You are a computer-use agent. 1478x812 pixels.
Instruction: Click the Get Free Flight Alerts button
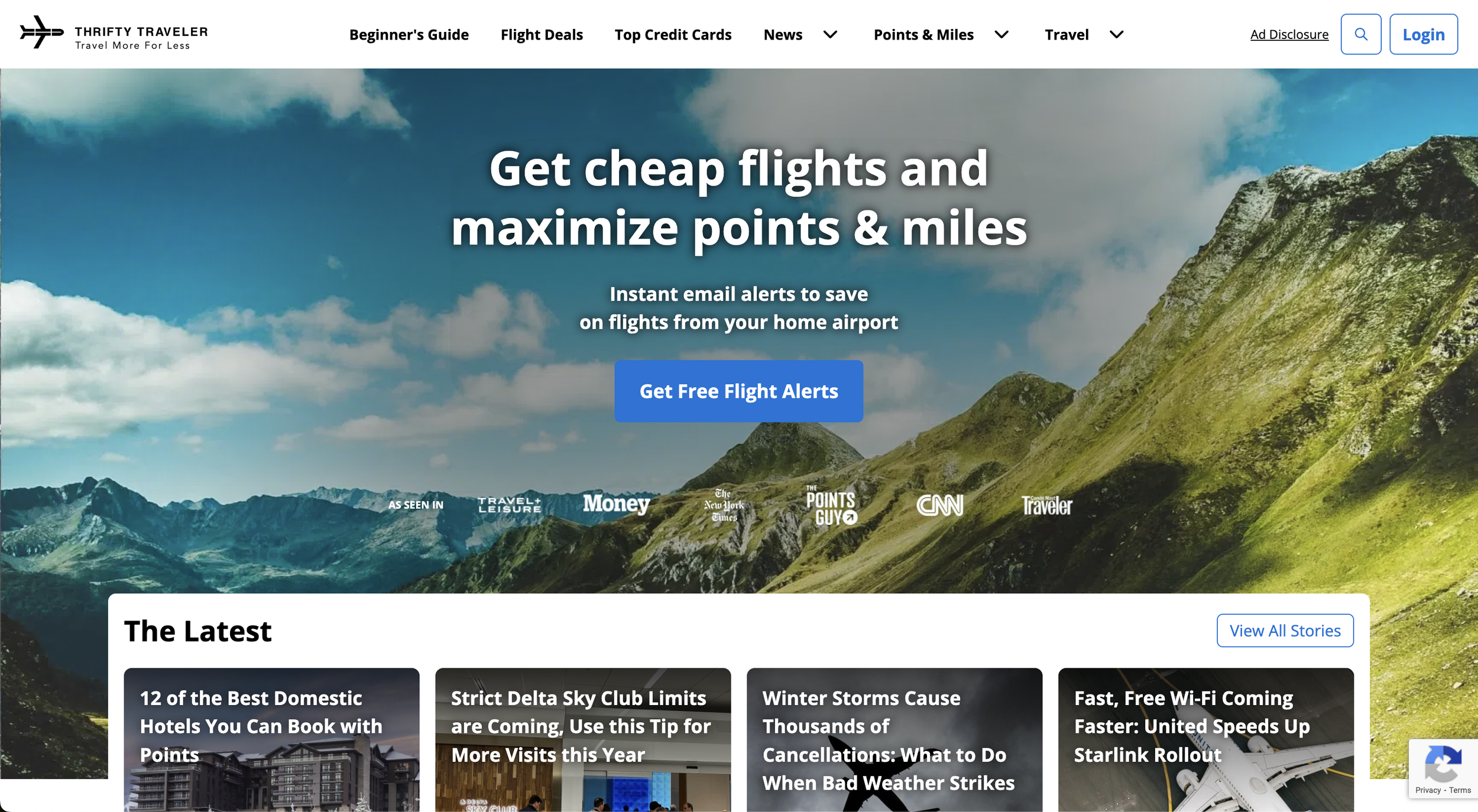(x=738, y=391)
